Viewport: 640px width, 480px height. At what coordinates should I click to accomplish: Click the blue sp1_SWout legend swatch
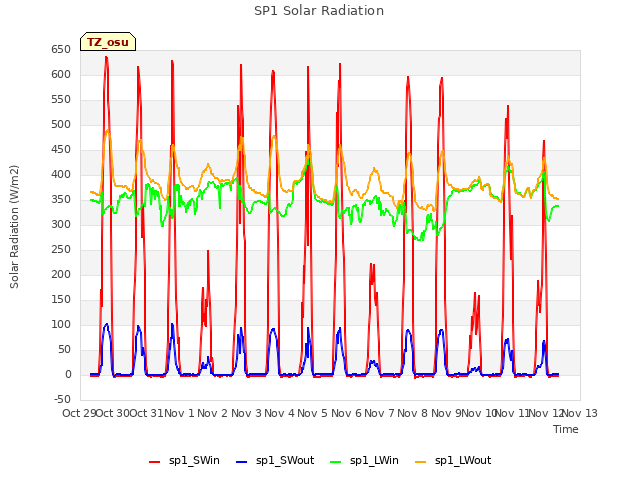tap(242, 462)
